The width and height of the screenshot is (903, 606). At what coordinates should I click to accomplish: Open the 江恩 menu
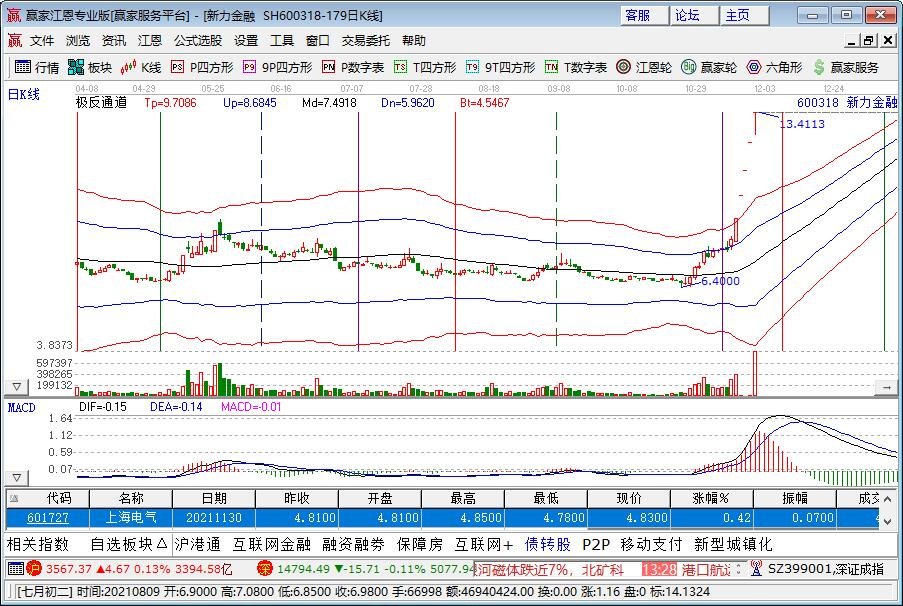(x=150, y=40)
